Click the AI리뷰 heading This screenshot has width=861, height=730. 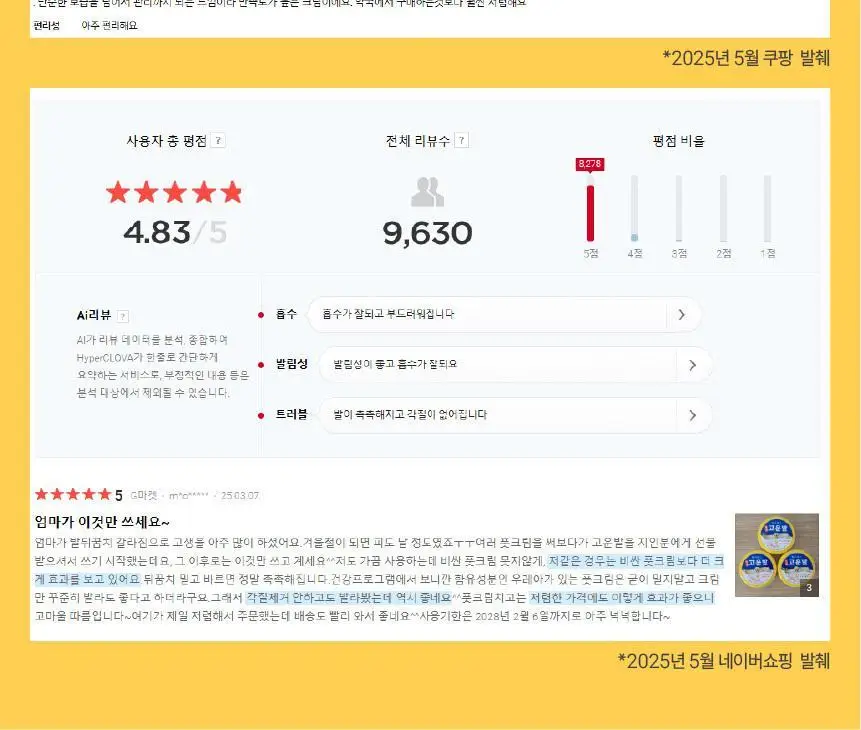(94, 315)
